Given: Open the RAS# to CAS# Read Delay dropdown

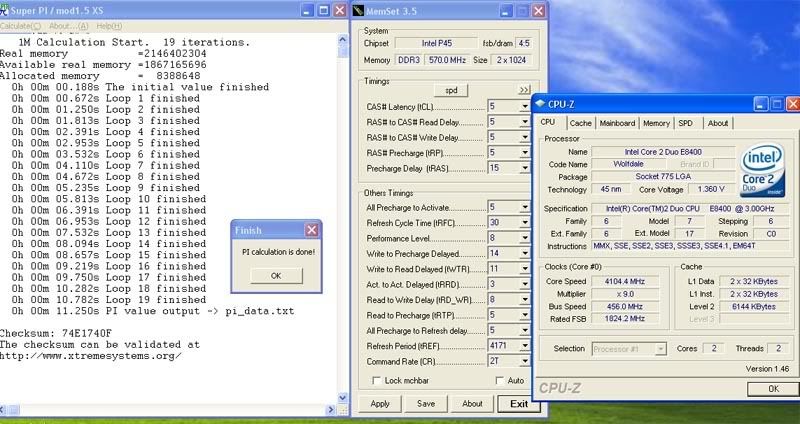Looking at the screenshot, I should pos(524,122).
